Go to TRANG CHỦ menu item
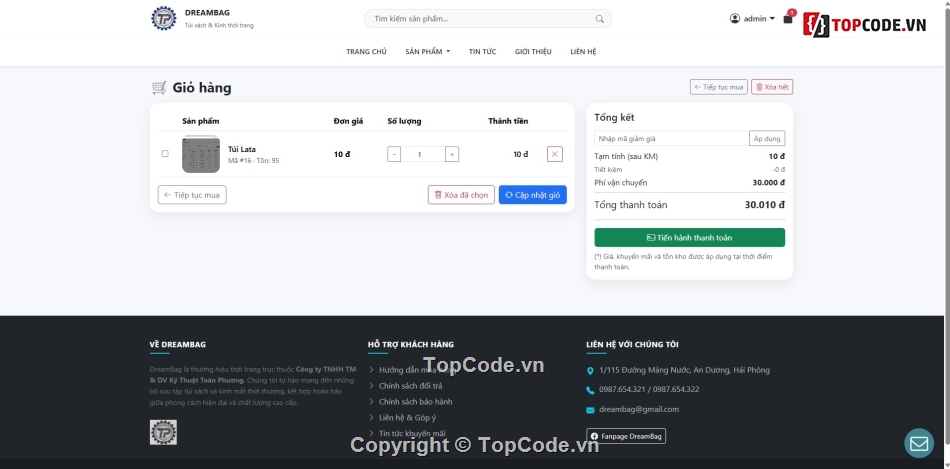 pos(366,52)
